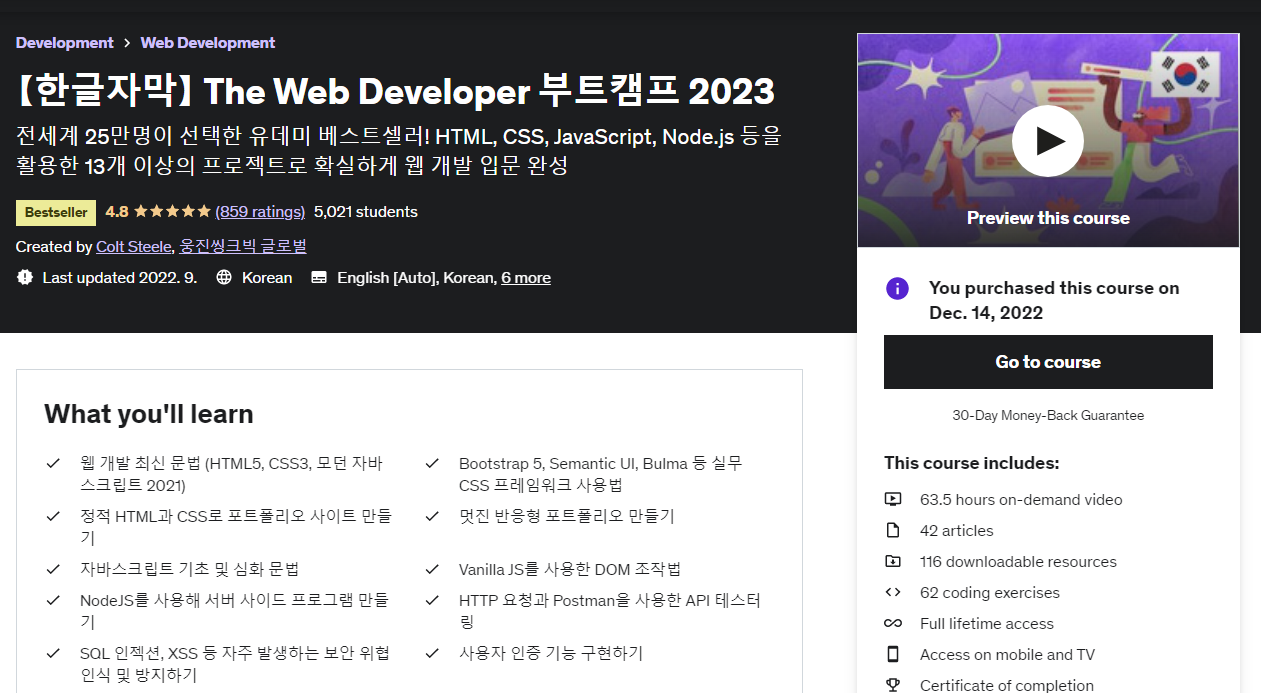
Task: Open instructor Colt Steele's profile
Action: (x=134, y=246)
